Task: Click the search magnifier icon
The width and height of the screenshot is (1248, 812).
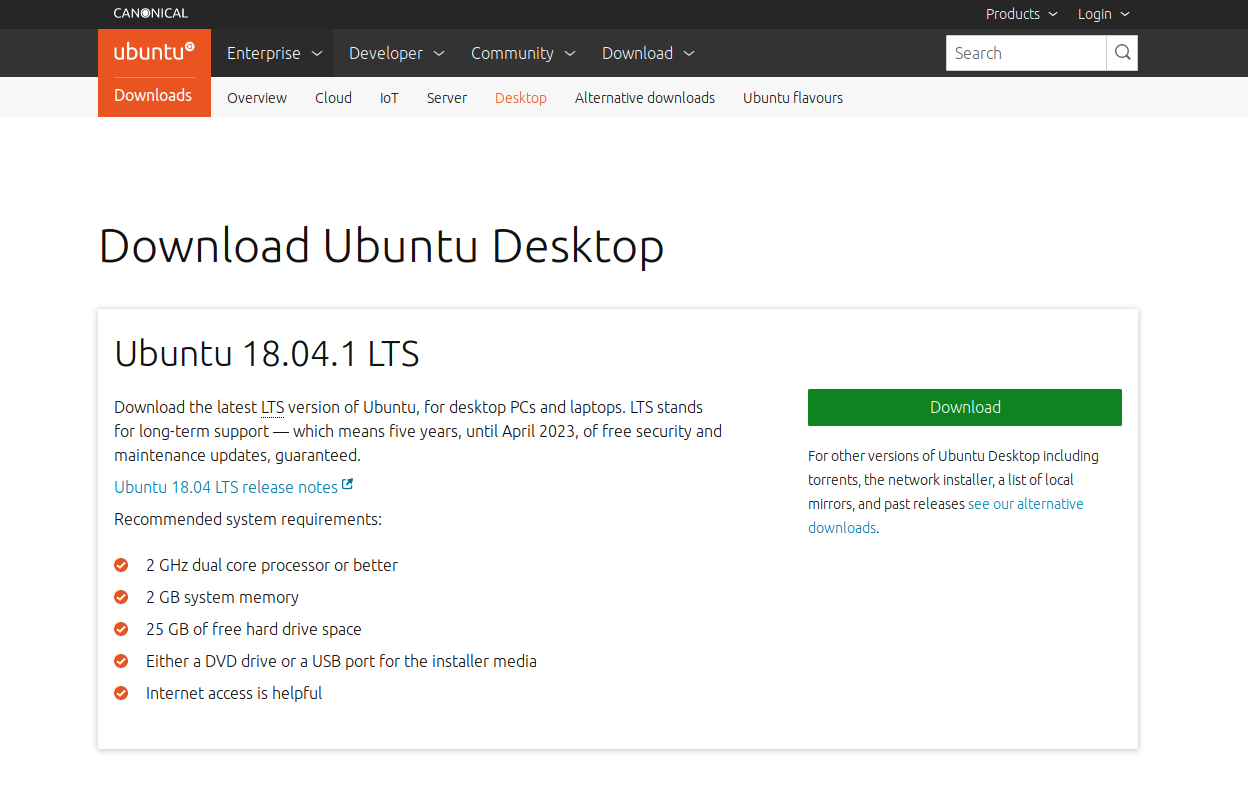Action: click(x=1122, y=53)
